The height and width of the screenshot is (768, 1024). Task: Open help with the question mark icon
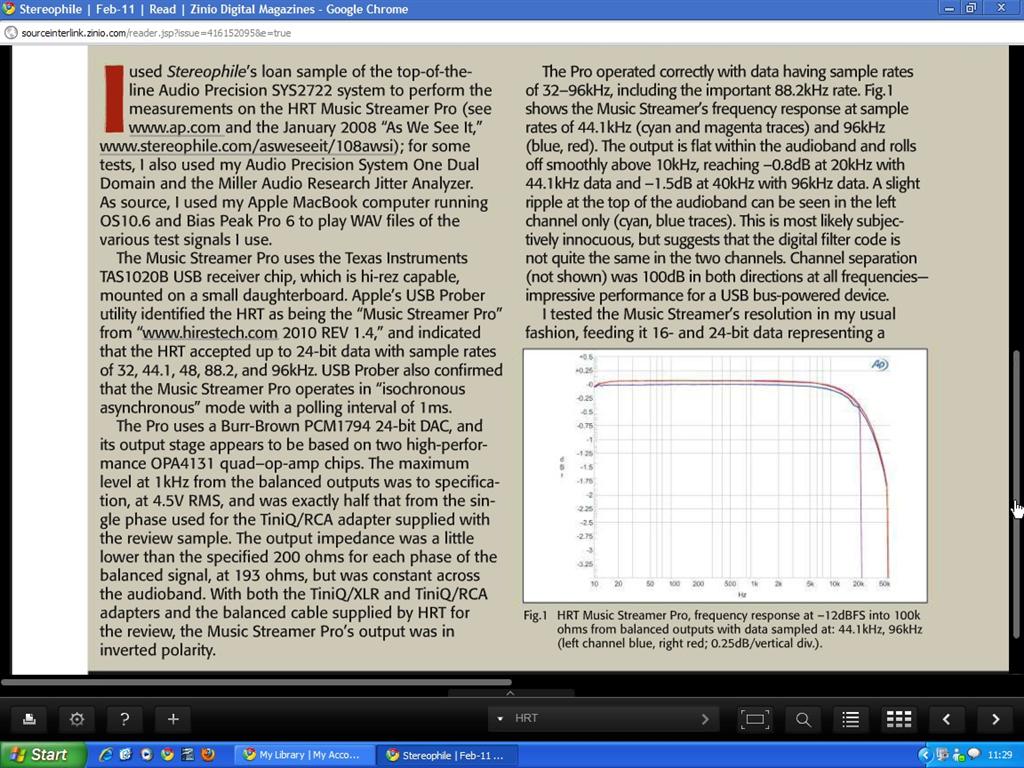[x=125, y=719]
